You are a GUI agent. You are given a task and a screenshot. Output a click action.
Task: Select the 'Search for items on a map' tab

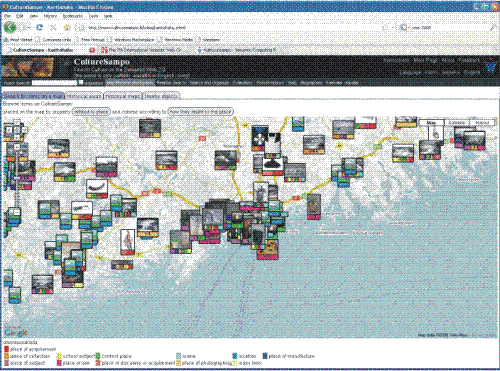(x=33, y=96)
